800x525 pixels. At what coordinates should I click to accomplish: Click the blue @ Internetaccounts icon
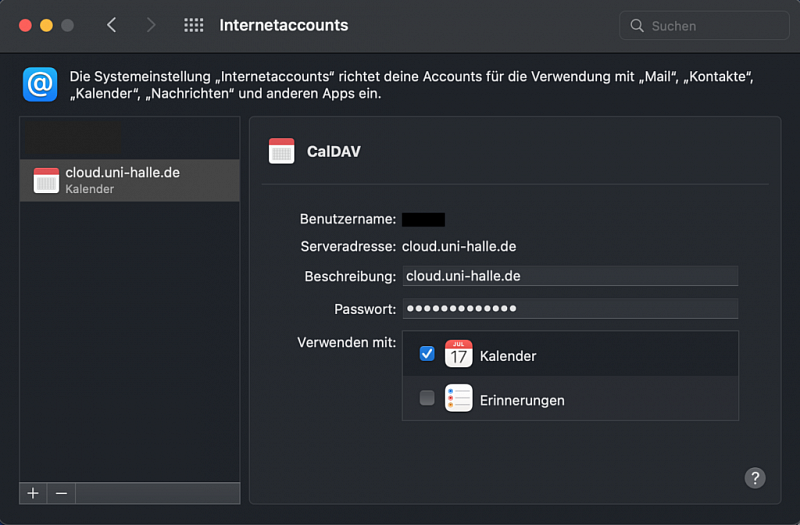40,84
